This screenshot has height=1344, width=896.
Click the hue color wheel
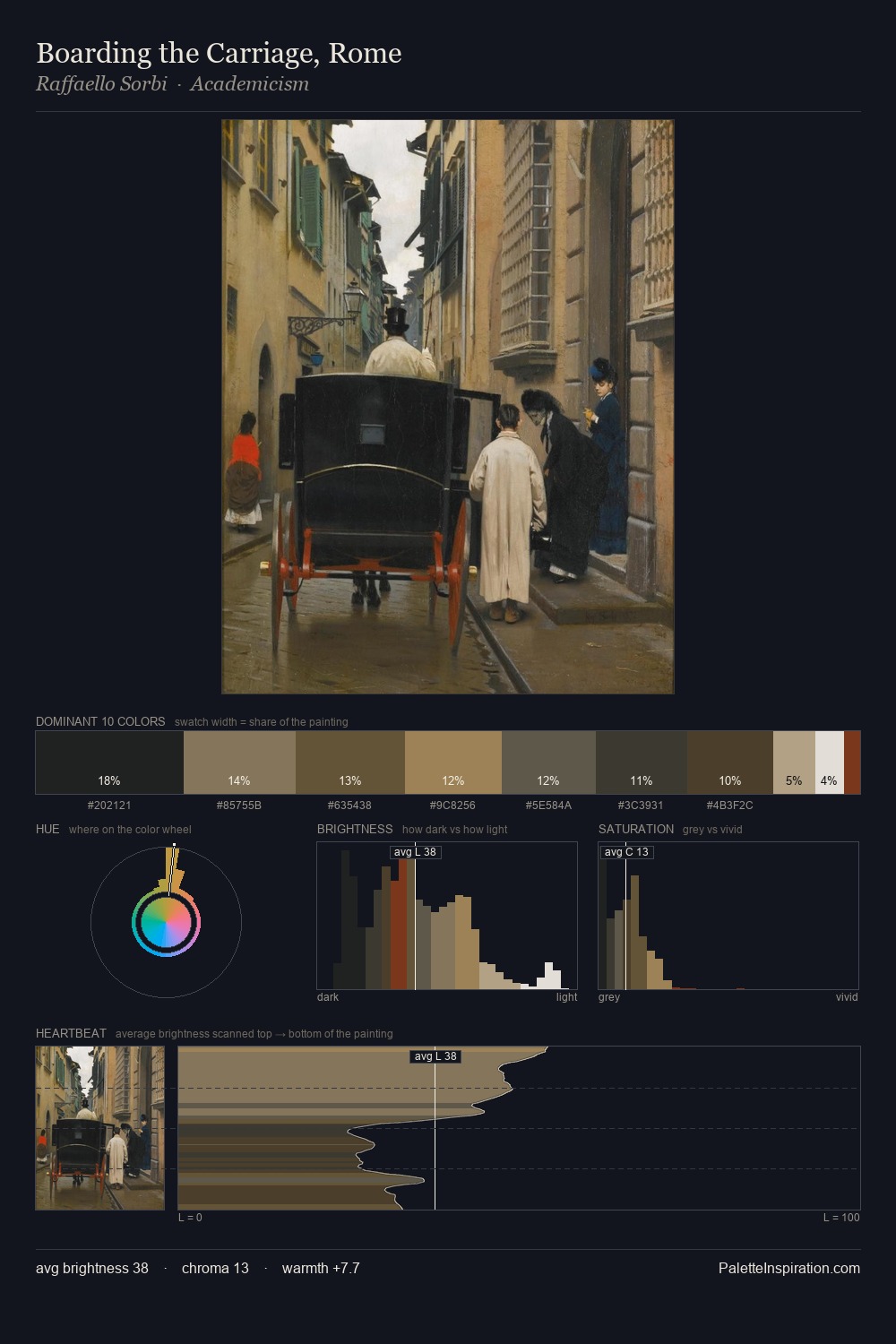166,922
